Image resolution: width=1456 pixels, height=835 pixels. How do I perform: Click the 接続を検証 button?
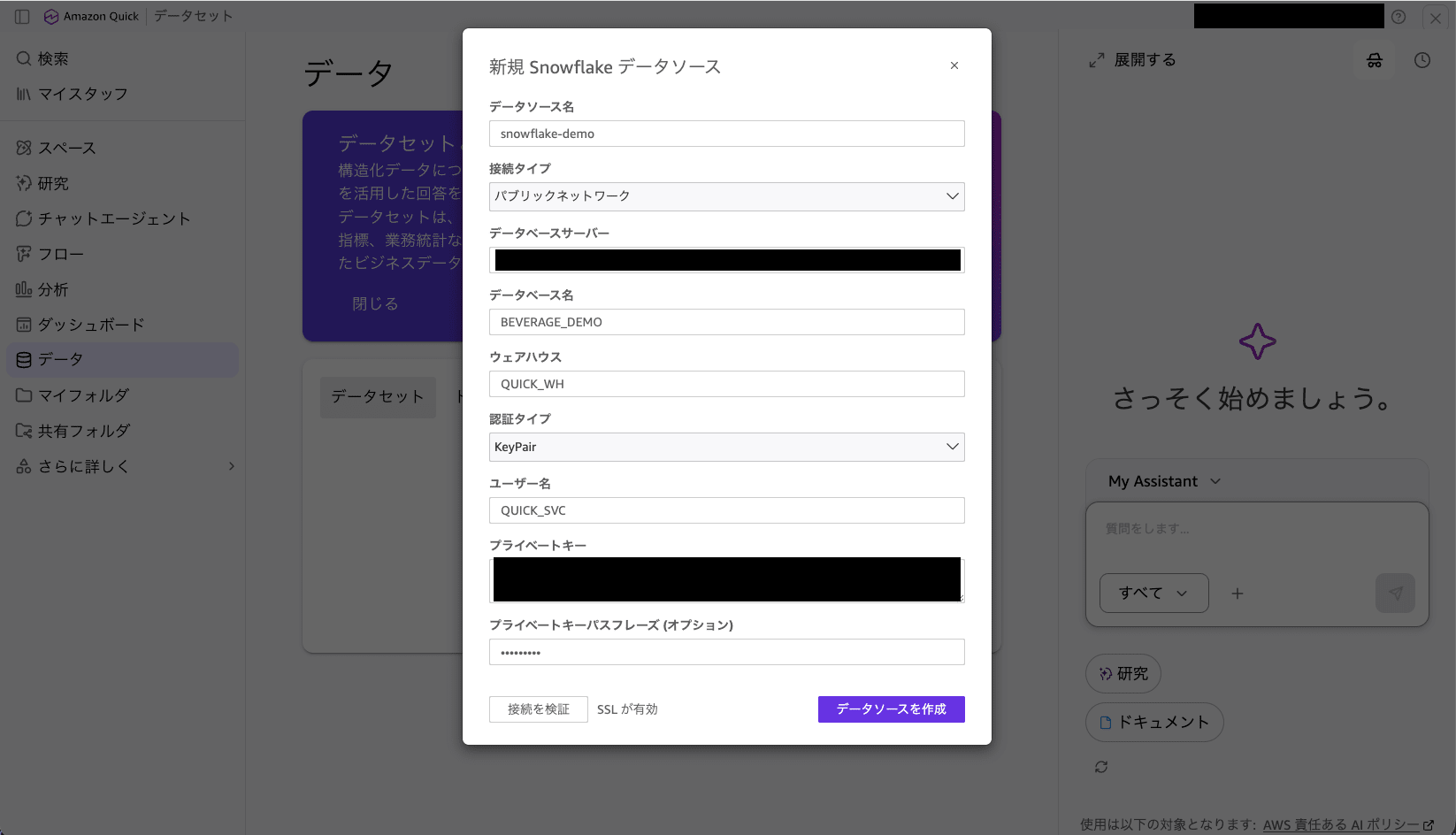tap(539, 709)
